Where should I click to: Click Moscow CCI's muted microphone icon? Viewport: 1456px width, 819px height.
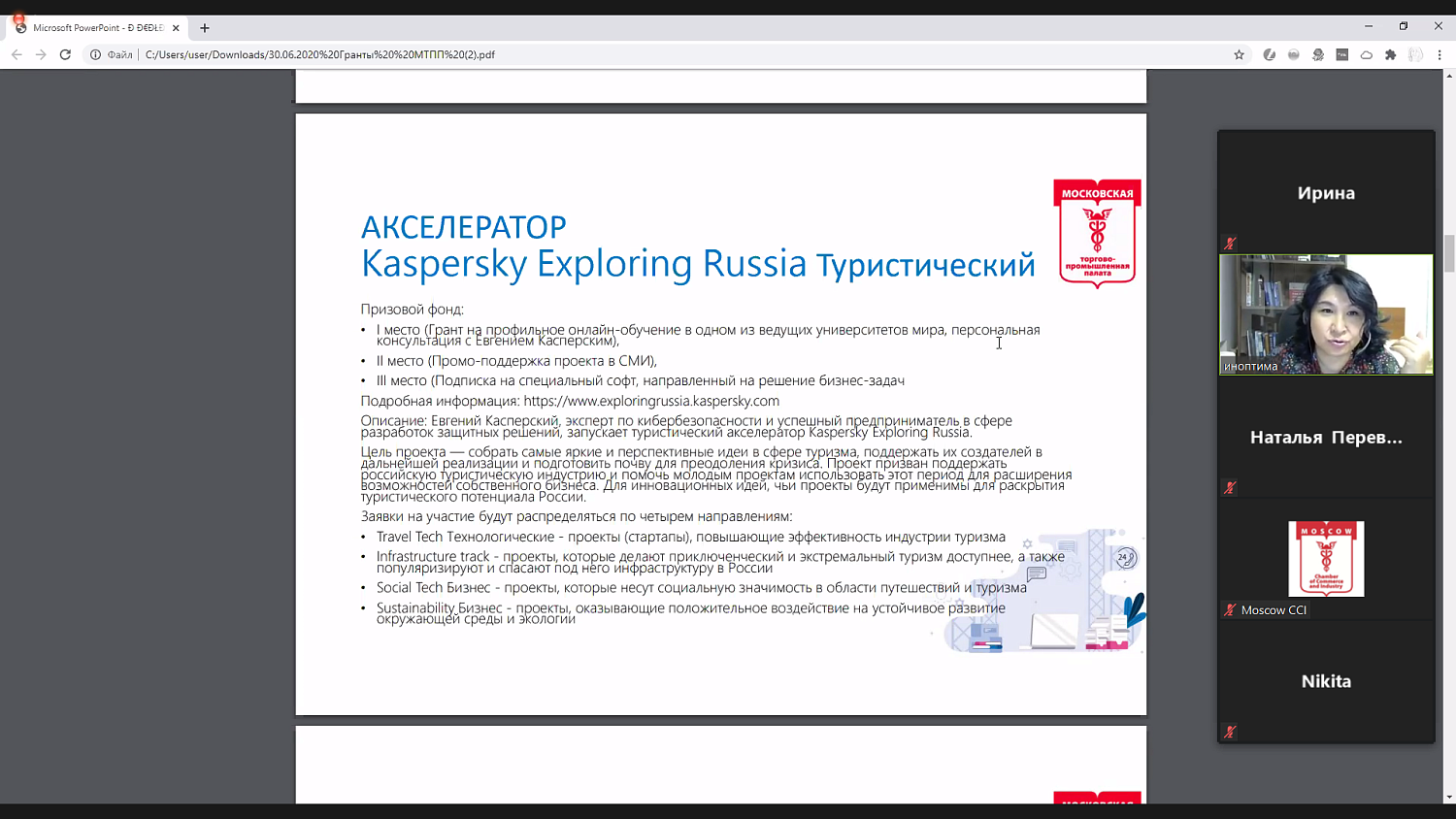pyautogui.click(x=1230, y=610)
